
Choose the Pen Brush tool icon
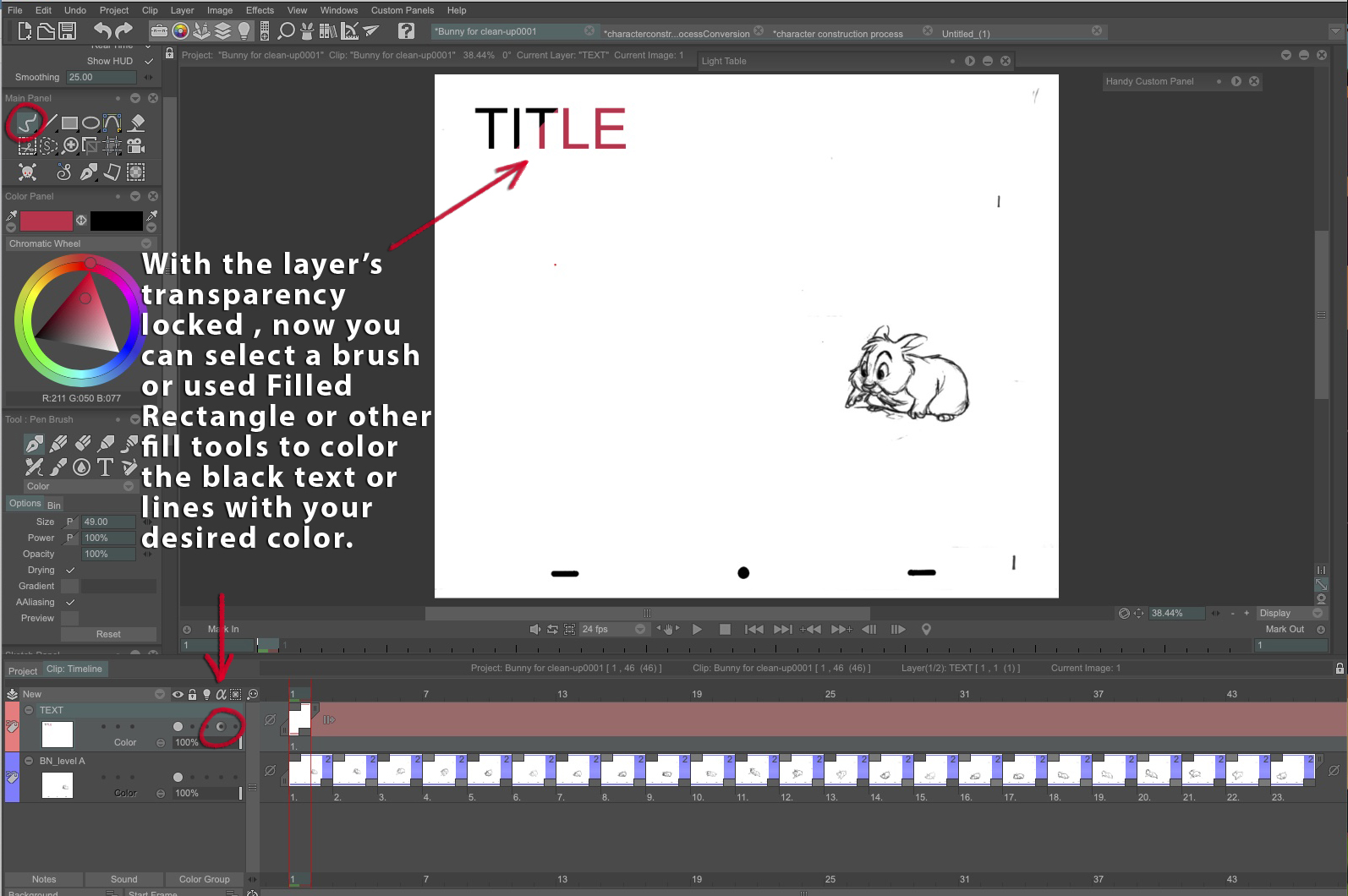pos(34,444)
